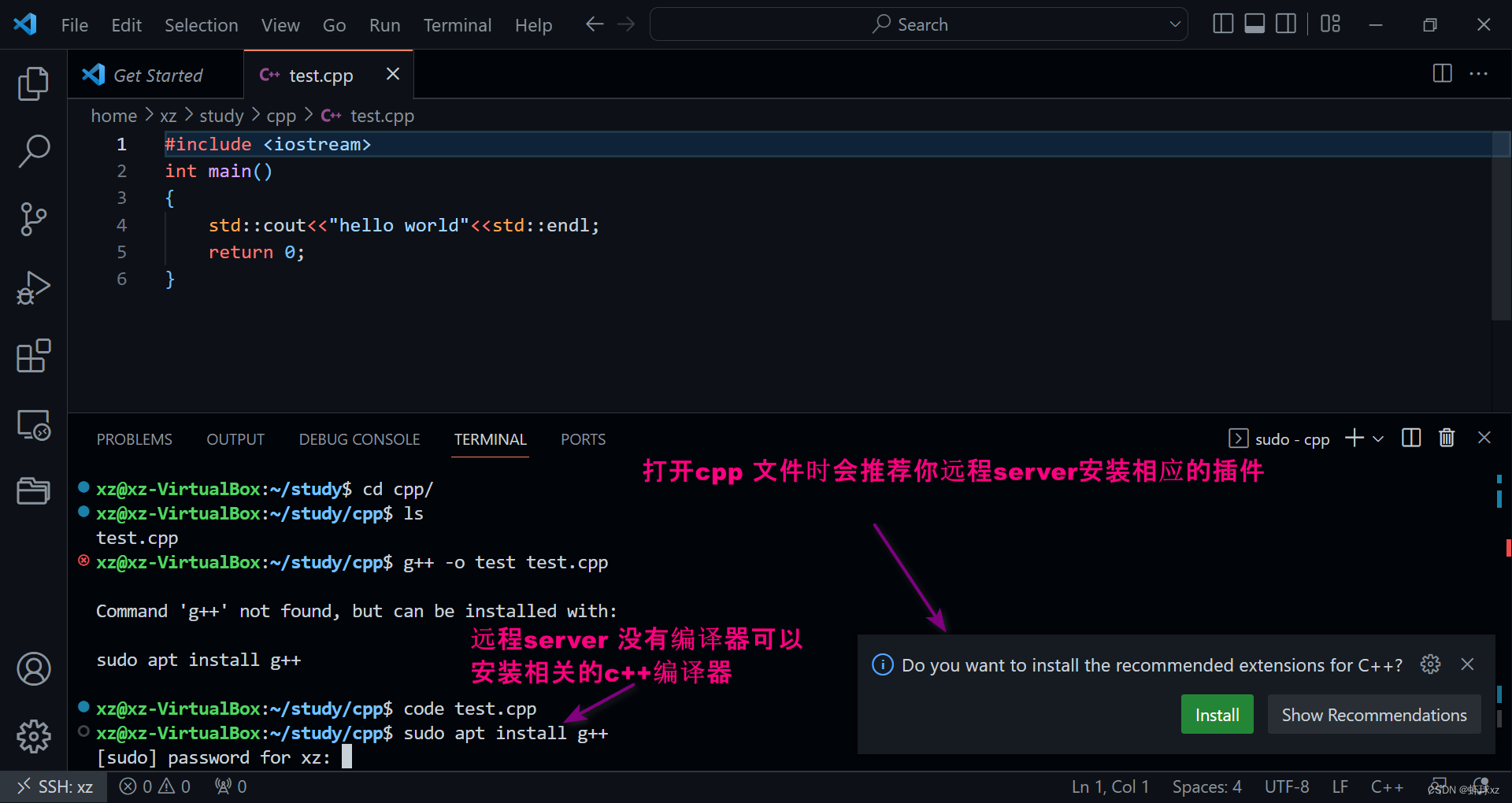
Task: Go back with the left arrow
Action: [595, 24]
